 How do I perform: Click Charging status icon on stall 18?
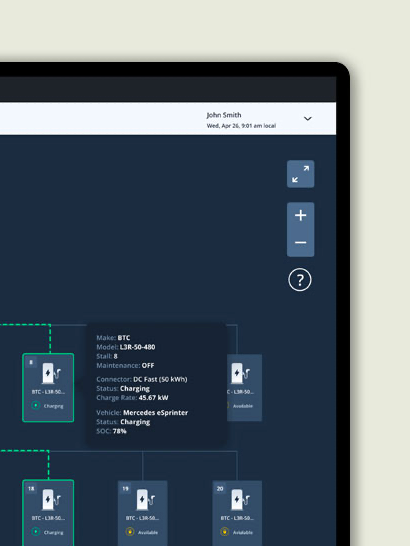(x=36, y=532)
